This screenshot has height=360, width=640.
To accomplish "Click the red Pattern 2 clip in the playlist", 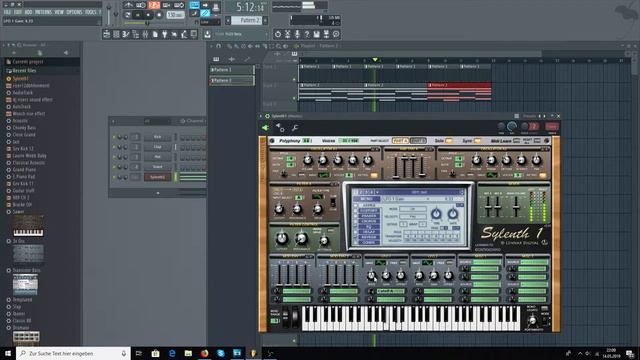I will (x=459, y=92).
